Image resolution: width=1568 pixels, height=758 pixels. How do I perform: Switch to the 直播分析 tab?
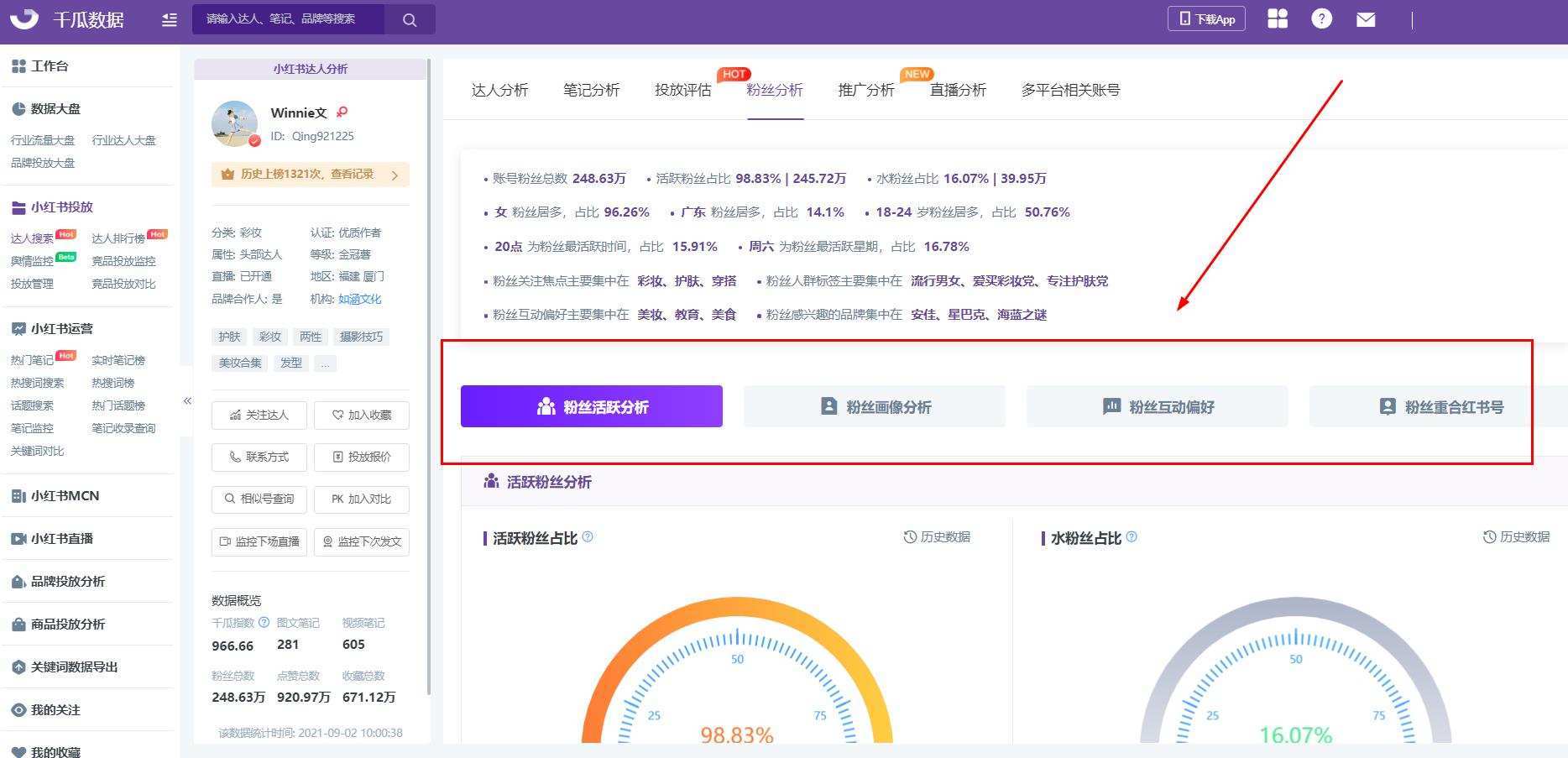pos(958,90)
